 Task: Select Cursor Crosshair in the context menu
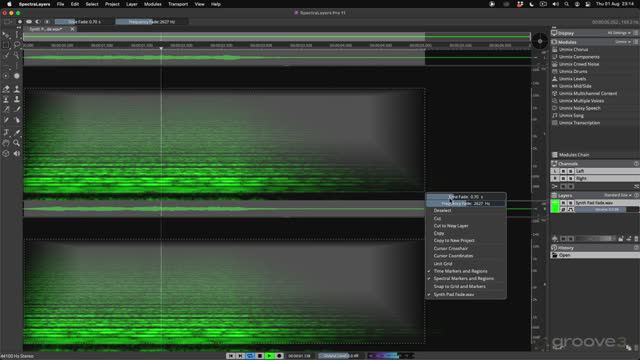[x=466, y=249]
